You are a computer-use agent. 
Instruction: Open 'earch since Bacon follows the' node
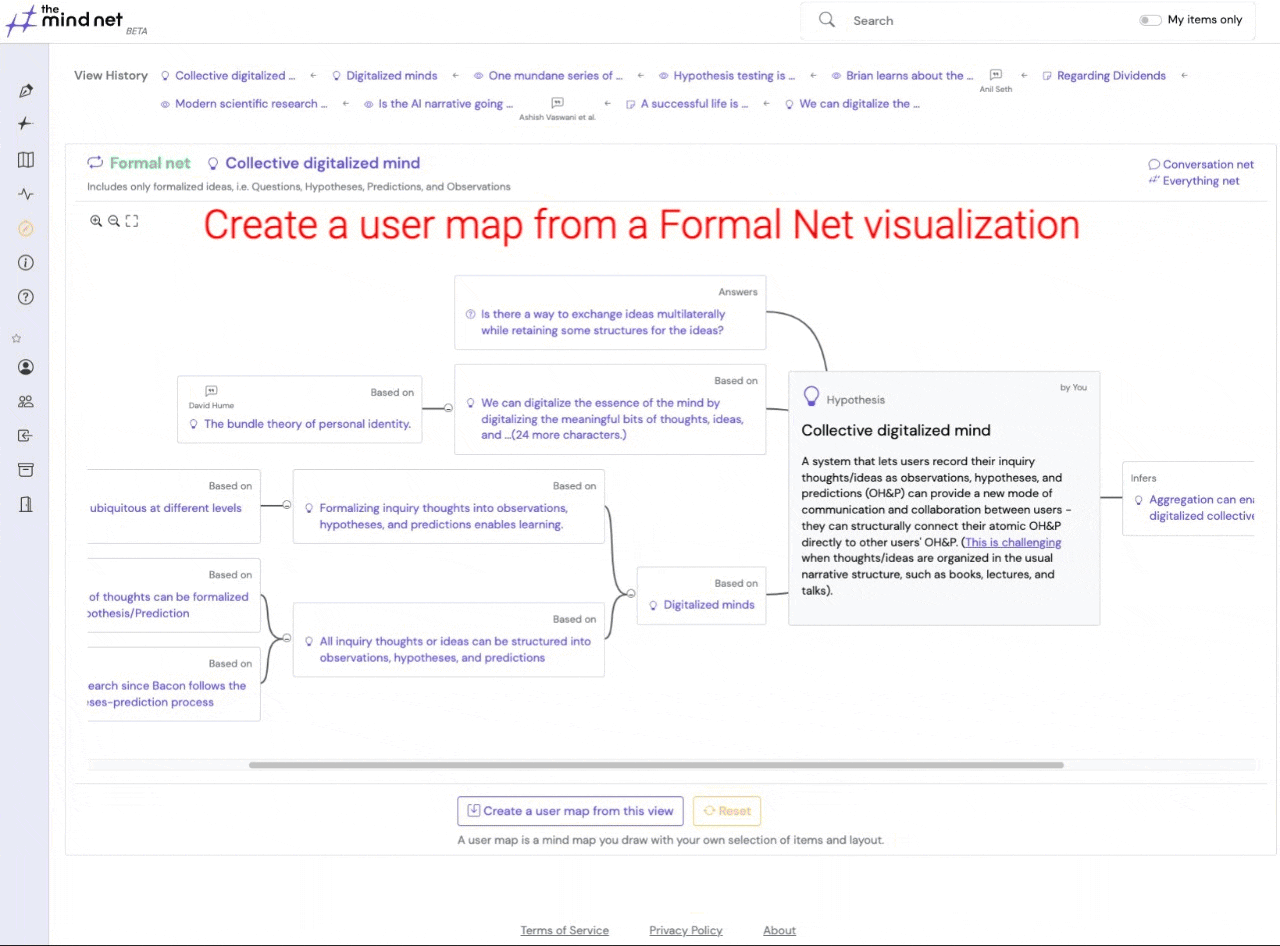166,694
